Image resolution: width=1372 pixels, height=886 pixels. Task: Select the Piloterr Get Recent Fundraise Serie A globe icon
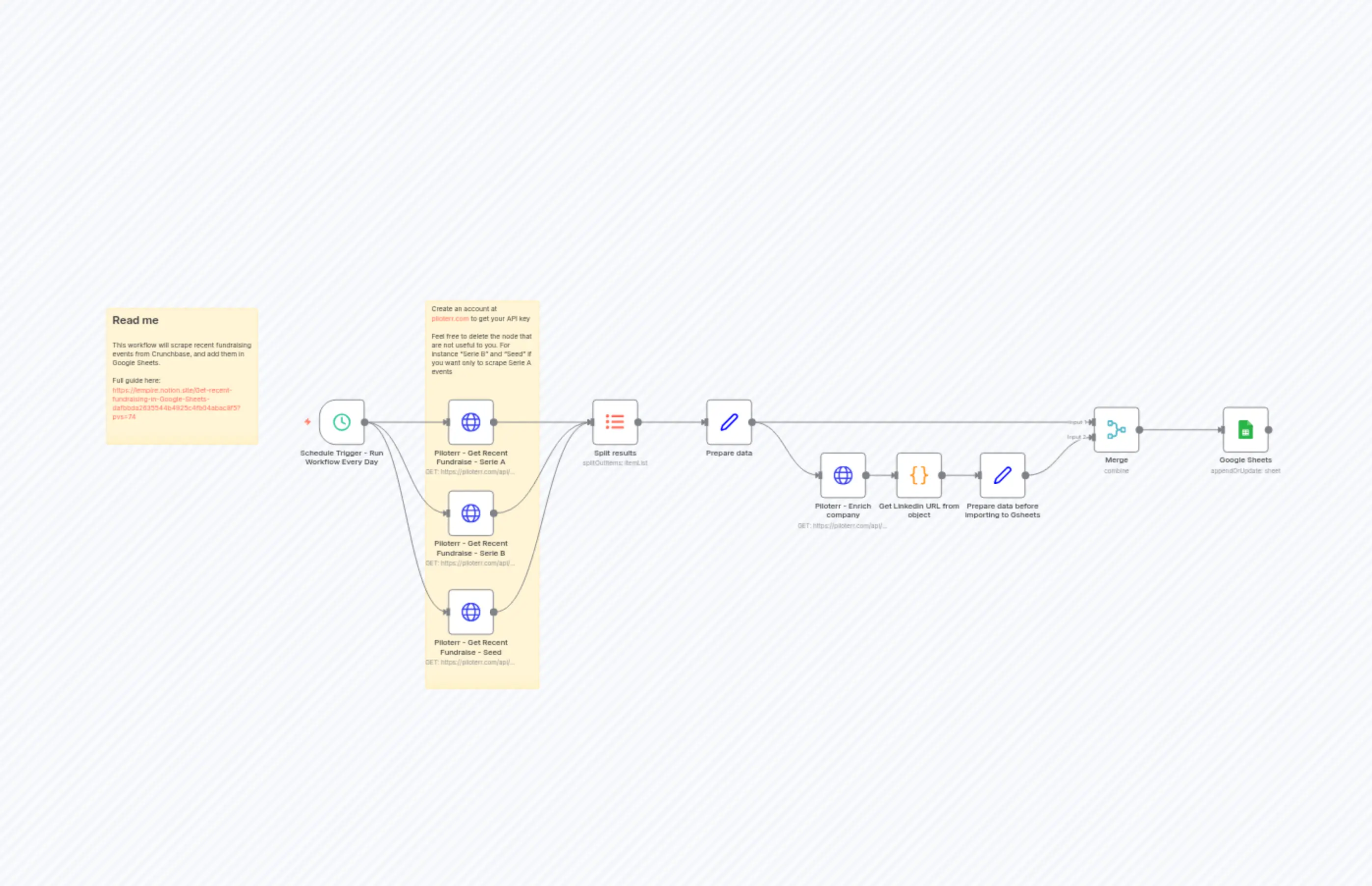pyautogui.click(x=471, y=421)
